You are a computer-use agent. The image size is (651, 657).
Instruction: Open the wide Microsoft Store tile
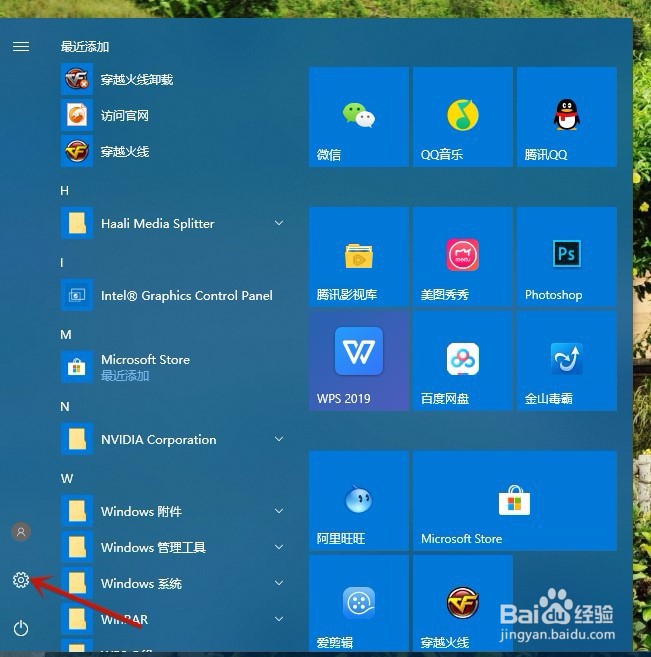pos(515,501)
